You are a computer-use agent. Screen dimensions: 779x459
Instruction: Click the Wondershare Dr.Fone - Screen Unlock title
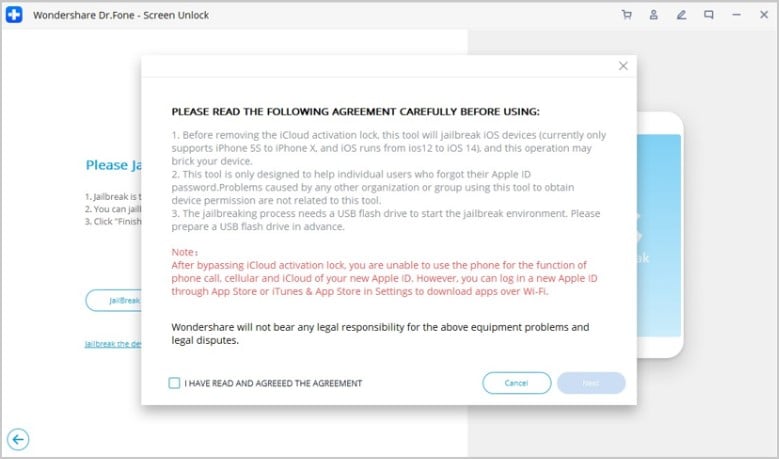pyautogui.click(x=121, y=15)
